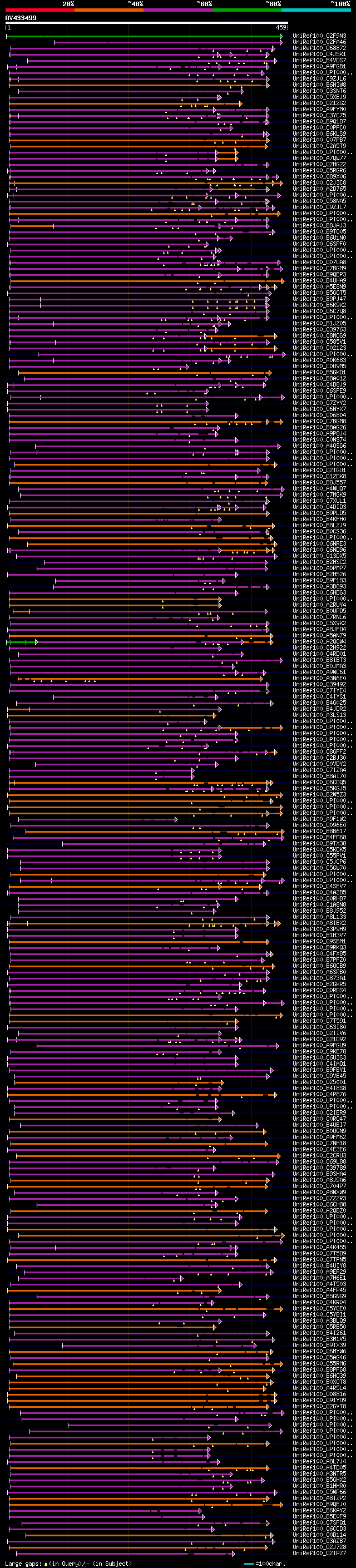
Task: Select hit label UniRef100_C2A5T9
Action: 319,146
